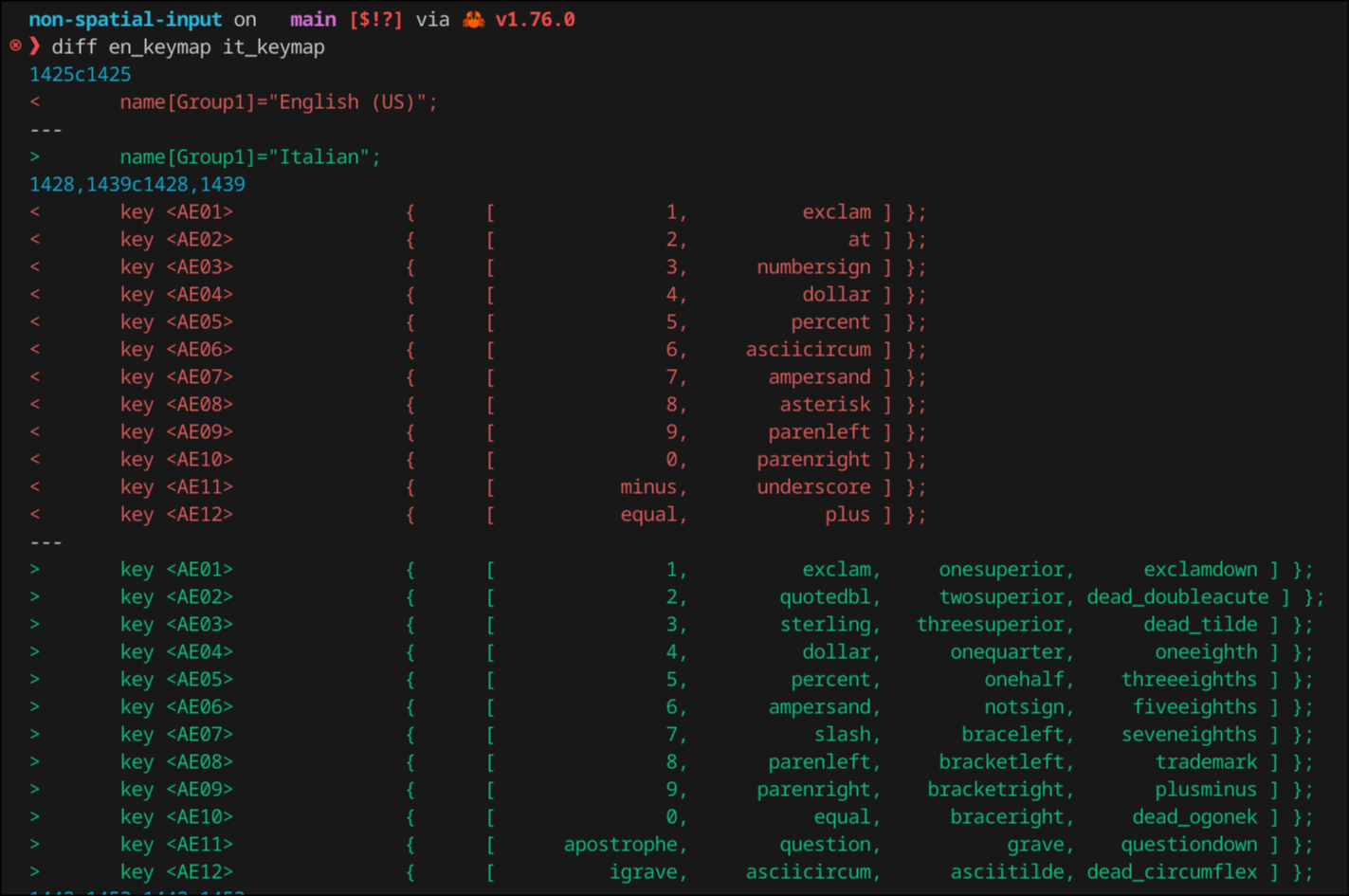The image size is (1349, 896).
Task: Click dead_doubleacute in the added AE02 line
Action: pos(1177,596)
